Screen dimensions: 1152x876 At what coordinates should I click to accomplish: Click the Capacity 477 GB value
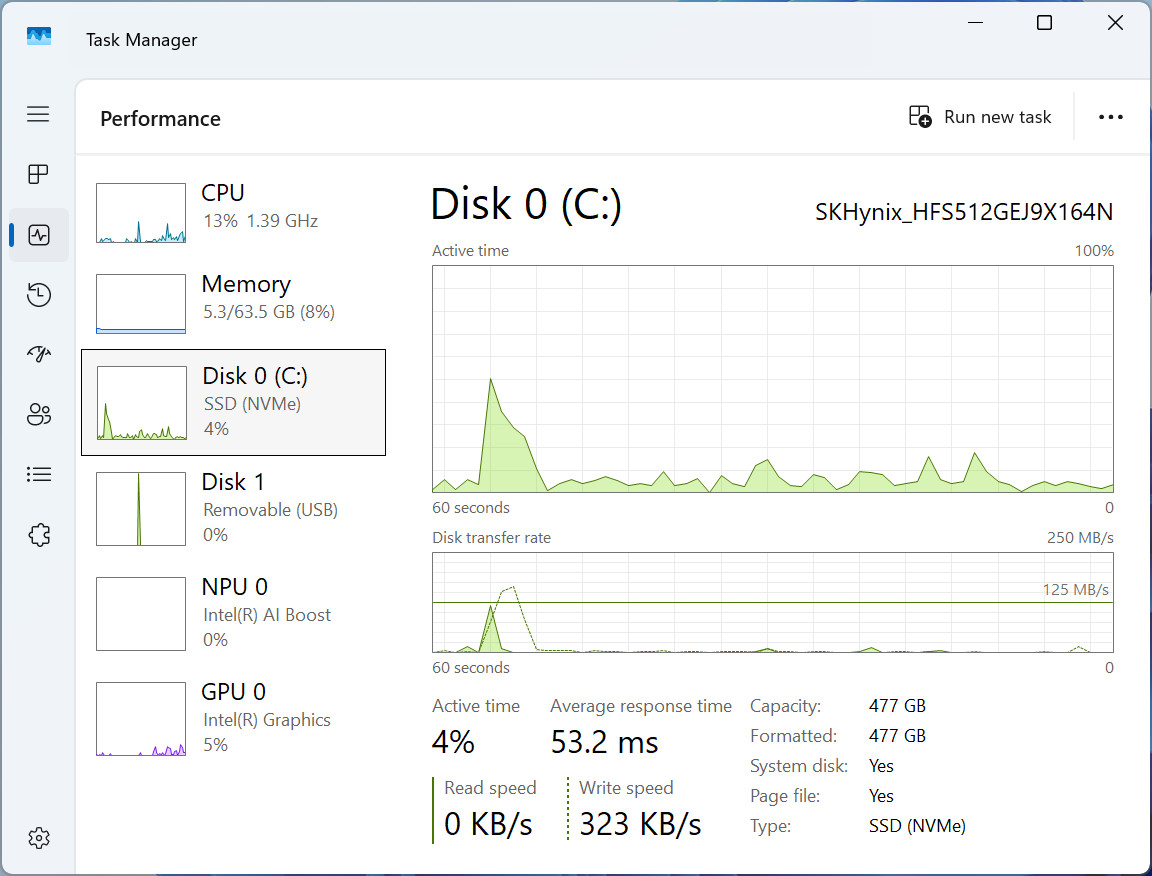tap(897, 706)
